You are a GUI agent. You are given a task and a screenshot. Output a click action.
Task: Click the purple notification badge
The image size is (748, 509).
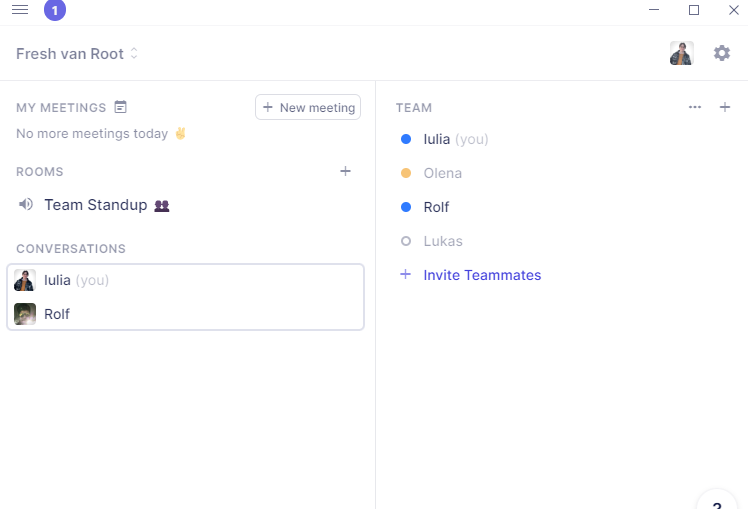tap(55, 10)
